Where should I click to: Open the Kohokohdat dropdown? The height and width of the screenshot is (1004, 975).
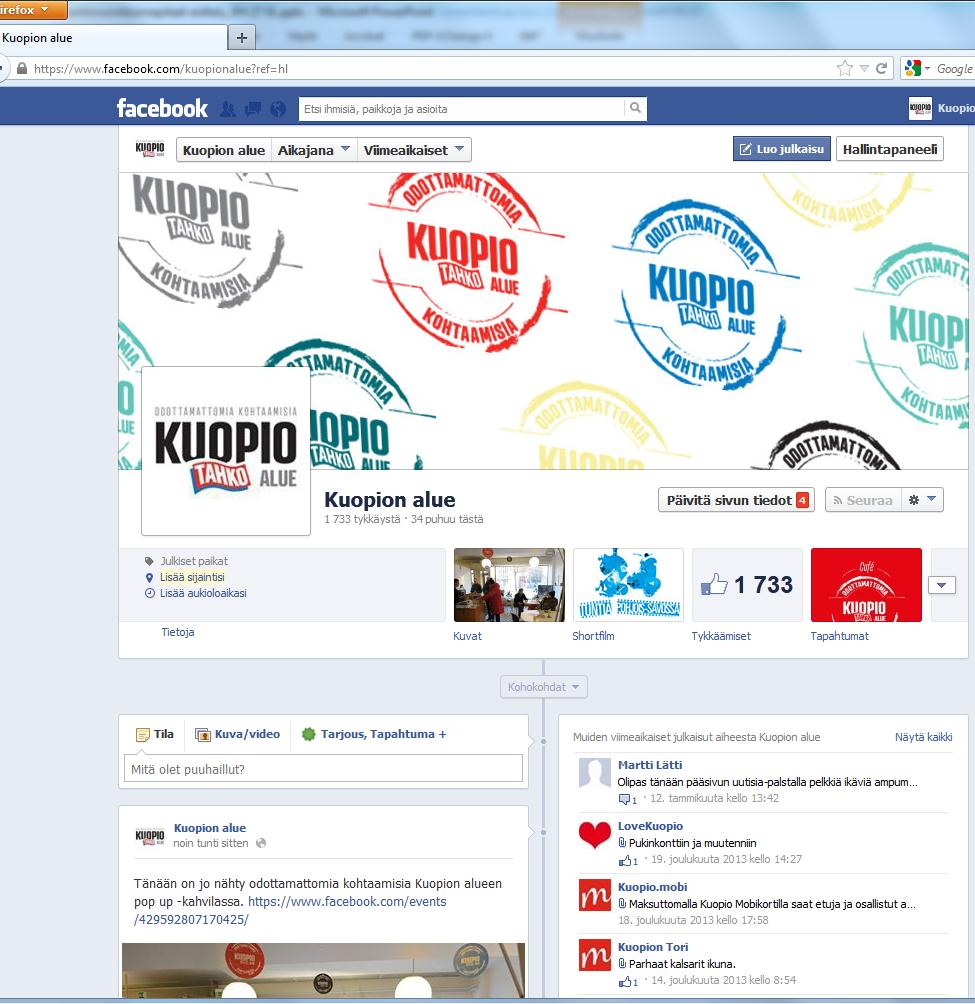544,687
